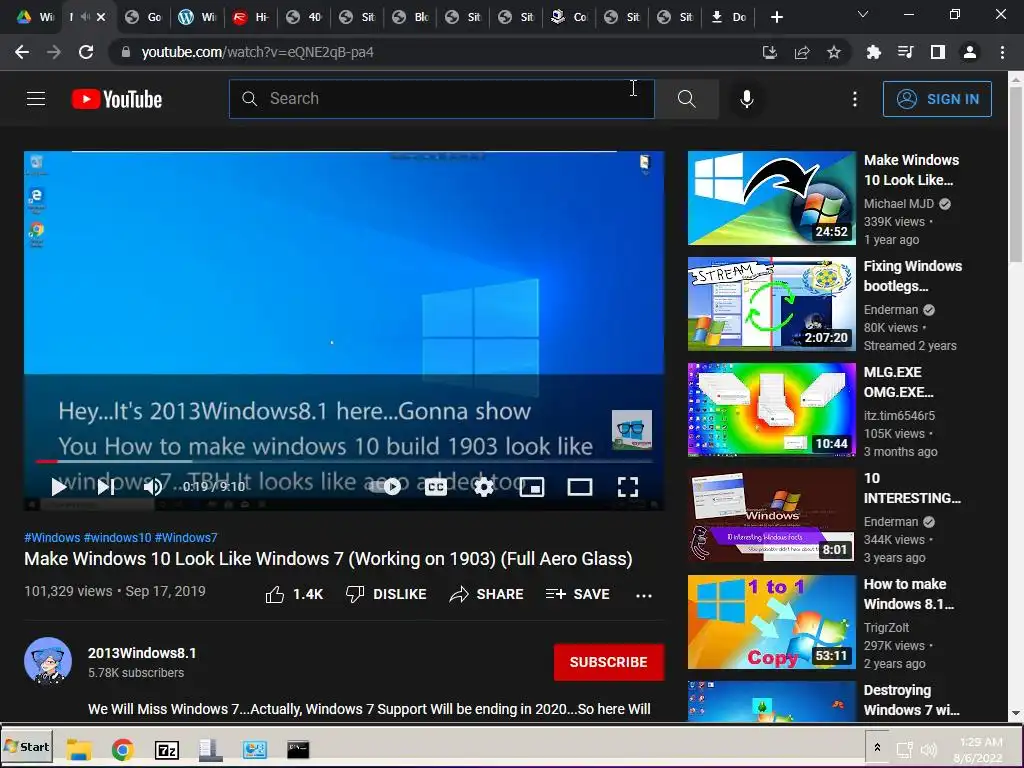Play the video

59,487
